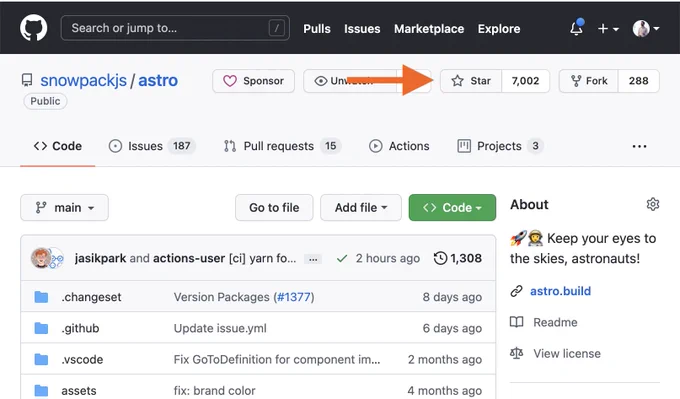This screenshot has width=680, height=399.
Task: Open Issues in the top navigation bar
Action: (x=362, y=29)
